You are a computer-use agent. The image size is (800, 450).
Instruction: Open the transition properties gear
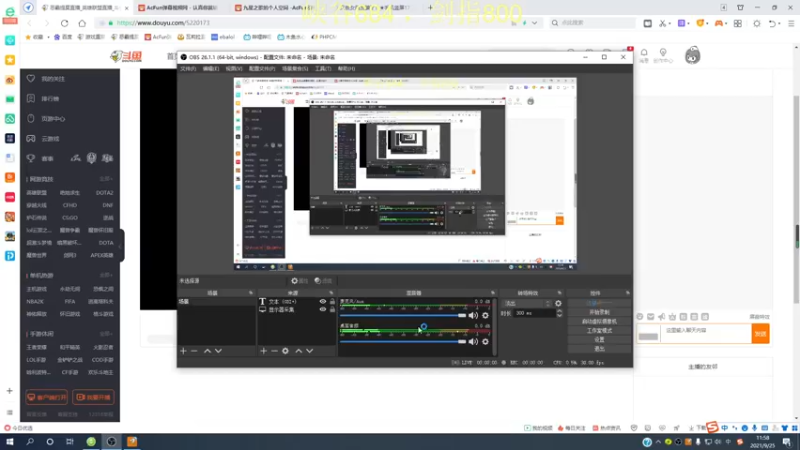[x=558, y=304]
